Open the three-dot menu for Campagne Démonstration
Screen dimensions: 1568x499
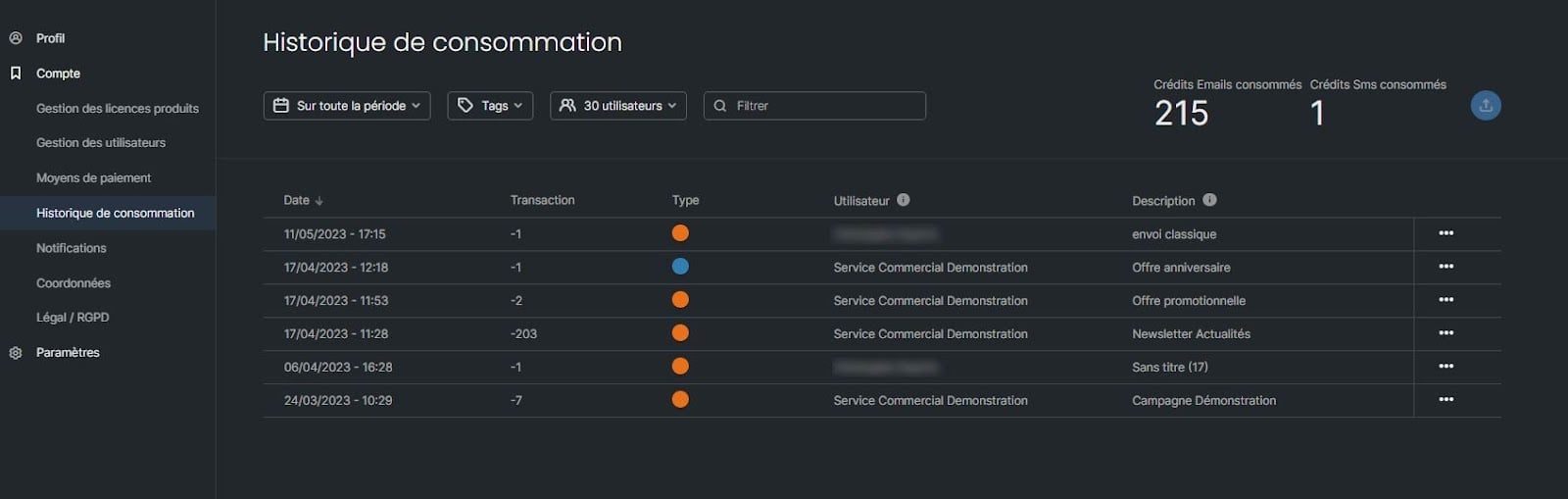pos(1445,400)
